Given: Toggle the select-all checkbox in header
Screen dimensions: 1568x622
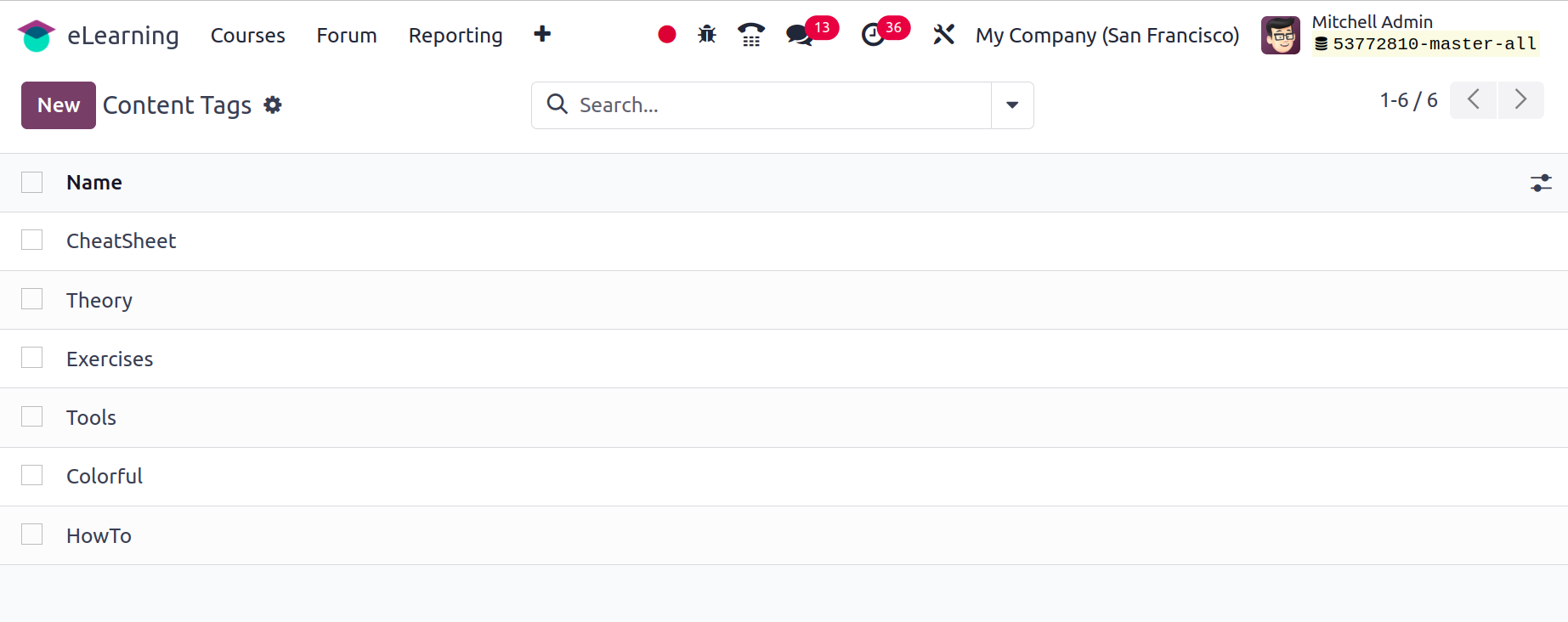Looking at the screenshot, I should point(32,182).
